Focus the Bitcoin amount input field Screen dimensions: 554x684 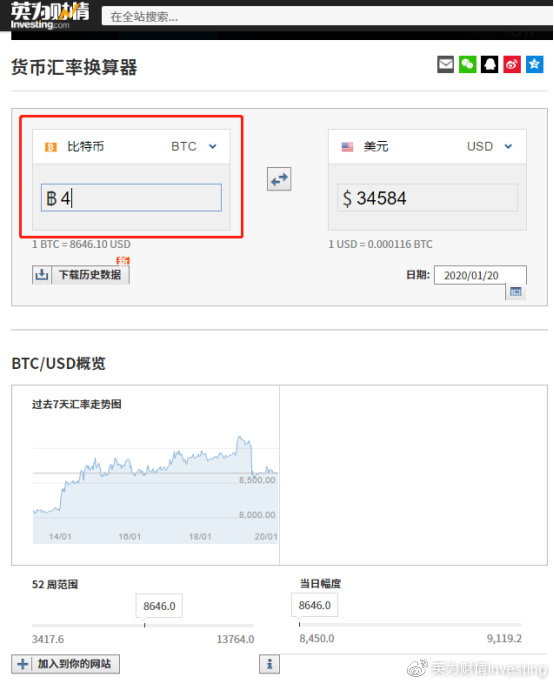point(131,198)
